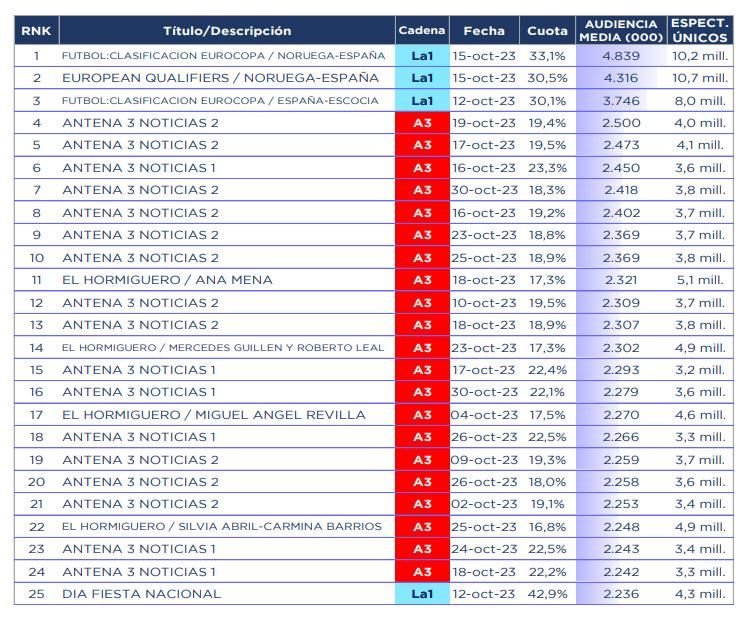
Task: Click the Cuota column header
Action: pyautogui.click(x=547, y=31)
